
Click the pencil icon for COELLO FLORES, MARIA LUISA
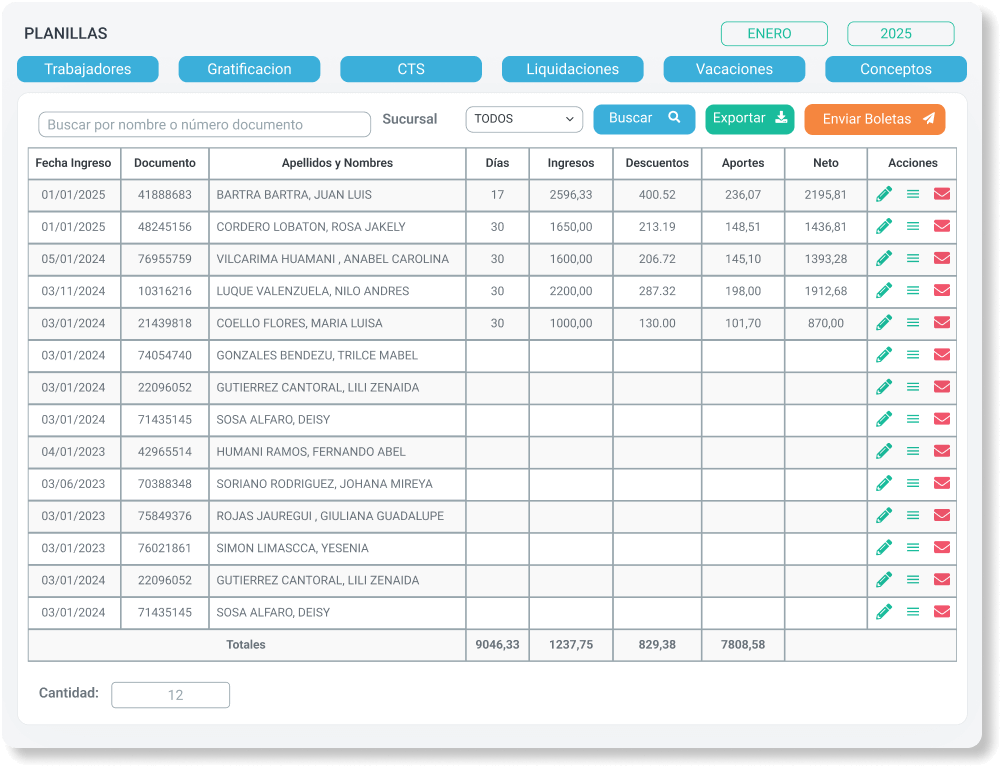coord(884,322)
